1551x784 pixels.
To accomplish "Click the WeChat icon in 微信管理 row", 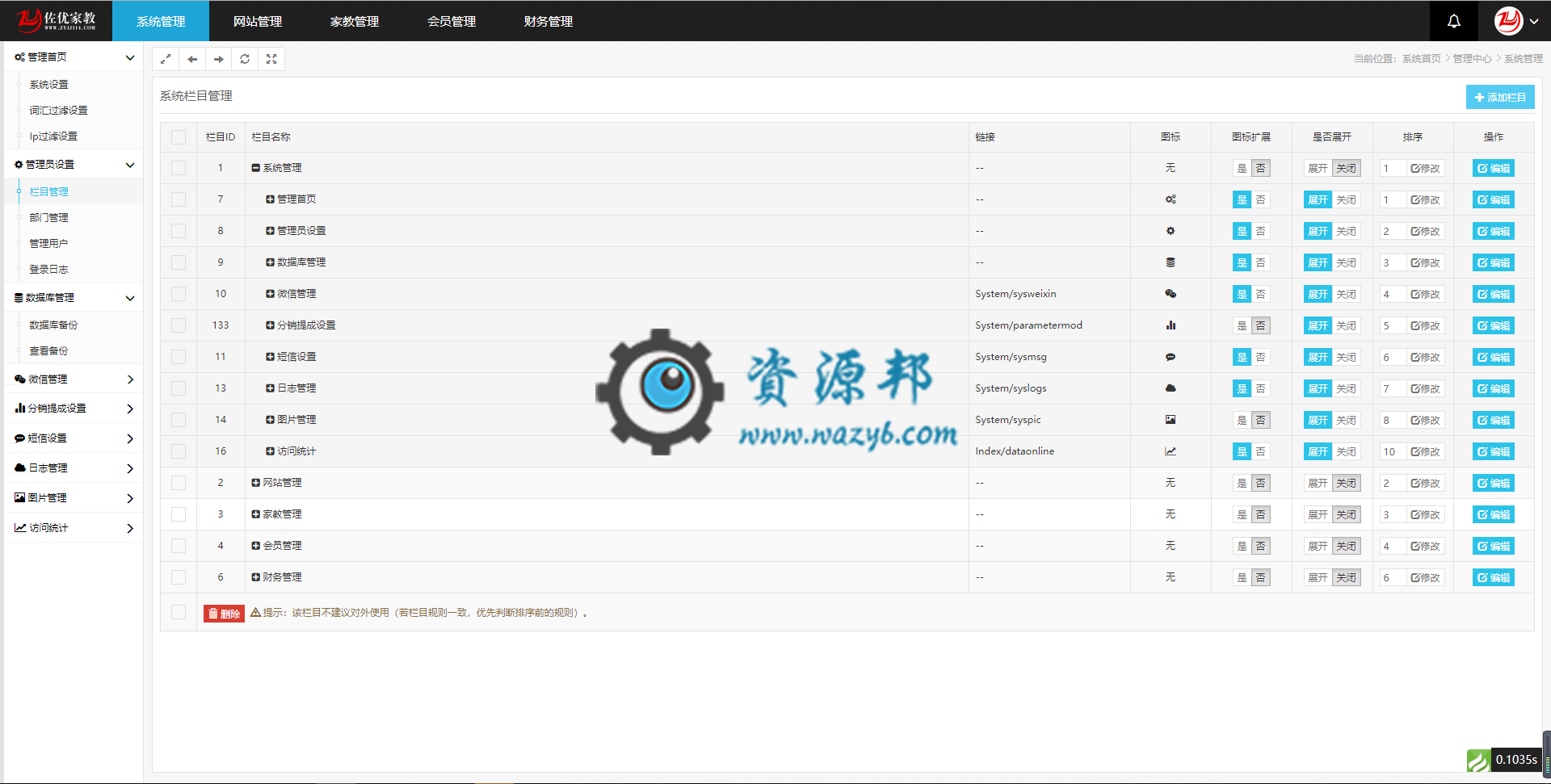I will [1171, 294].
